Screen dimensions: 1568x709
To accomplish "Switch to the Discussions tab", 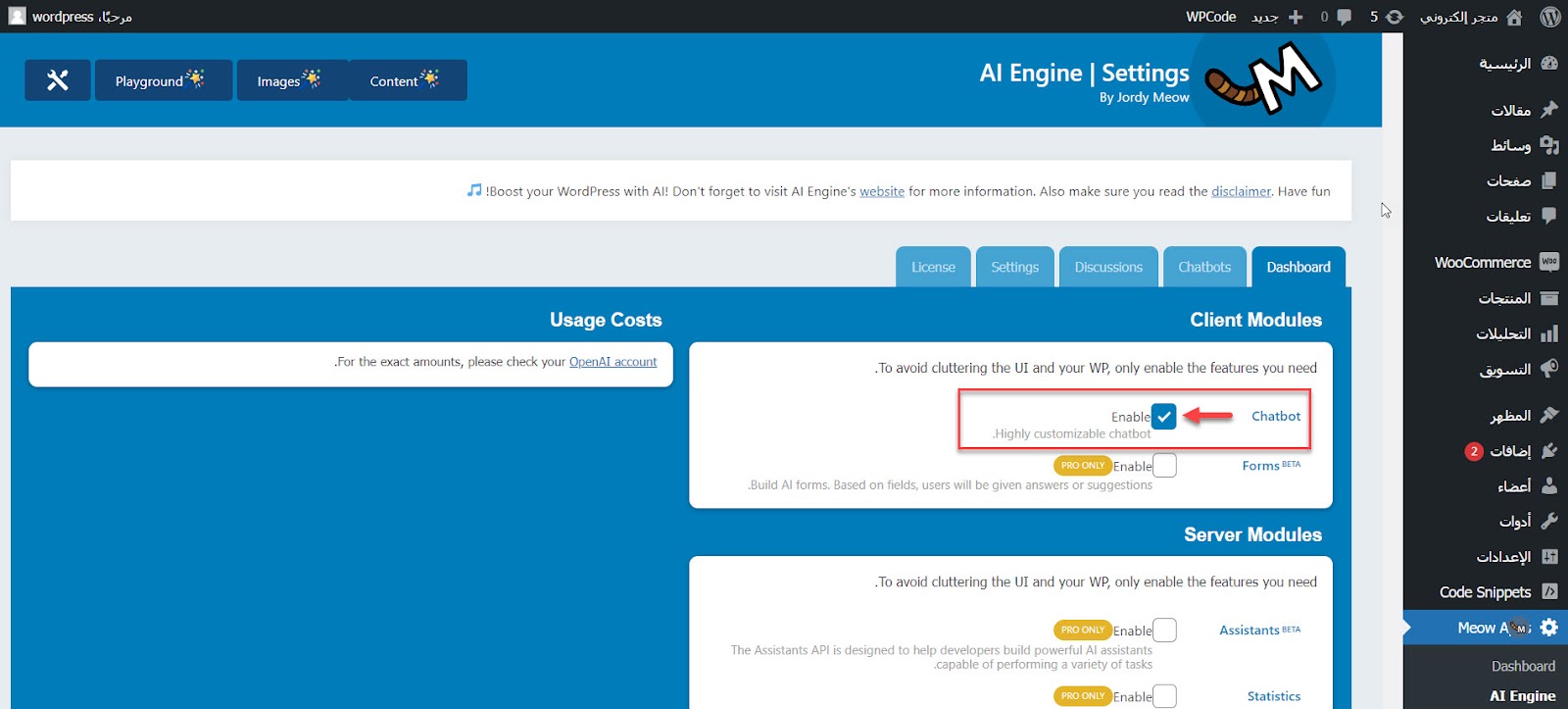I will pos(1108,267).
